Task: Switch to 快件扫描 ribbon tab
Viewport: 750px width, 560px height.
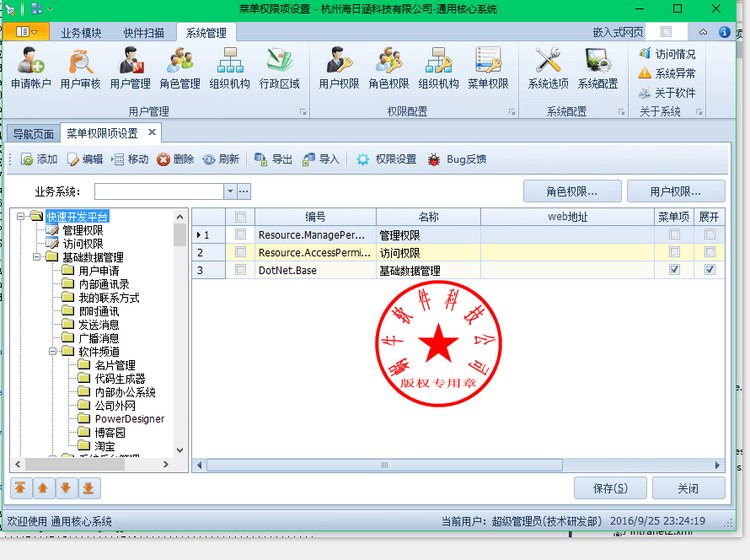Action: pyautogui.click(x=143, y=33)
